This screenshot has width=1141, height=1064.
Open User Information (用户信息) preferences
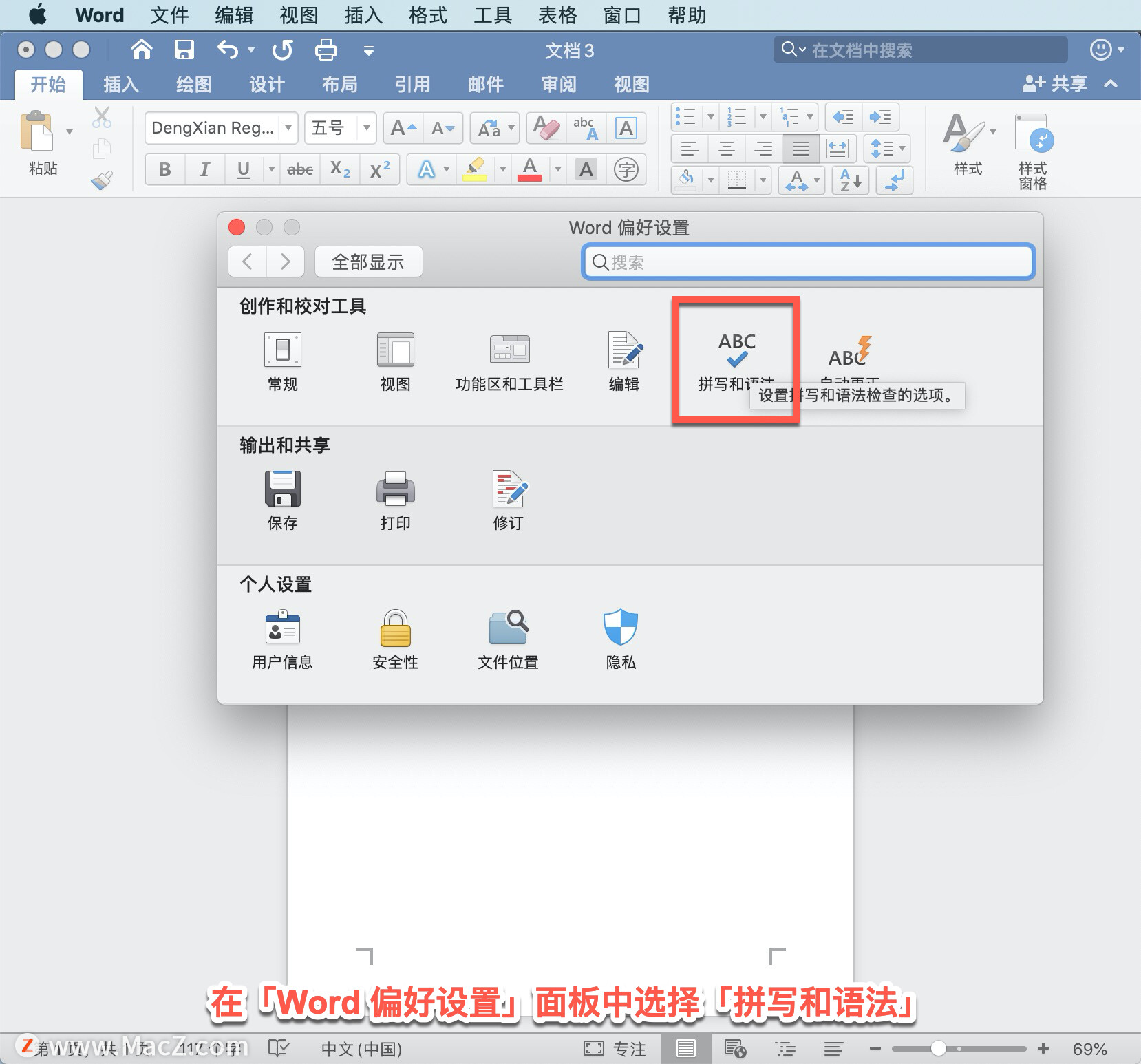point(283,639)
